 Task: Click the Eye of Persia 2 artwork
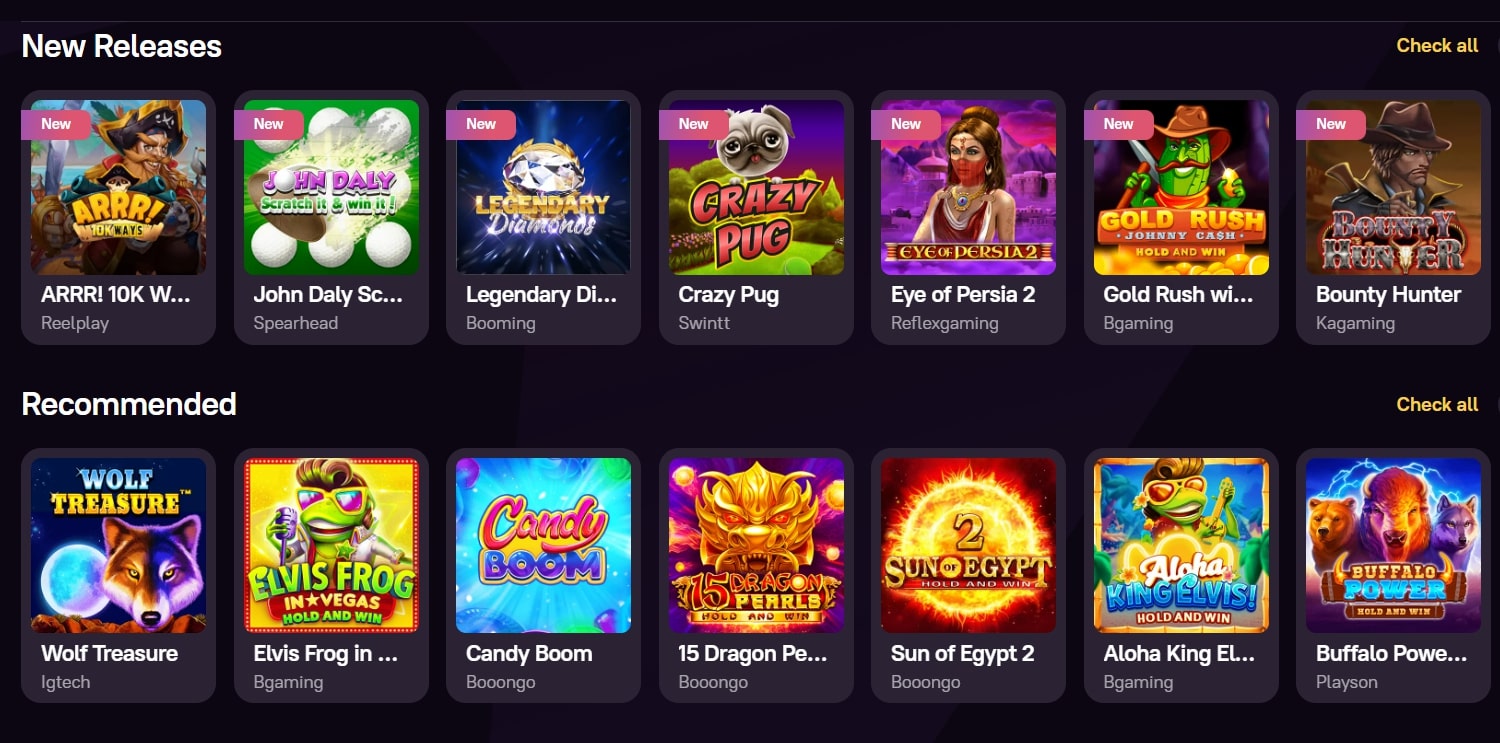(968, 187)
